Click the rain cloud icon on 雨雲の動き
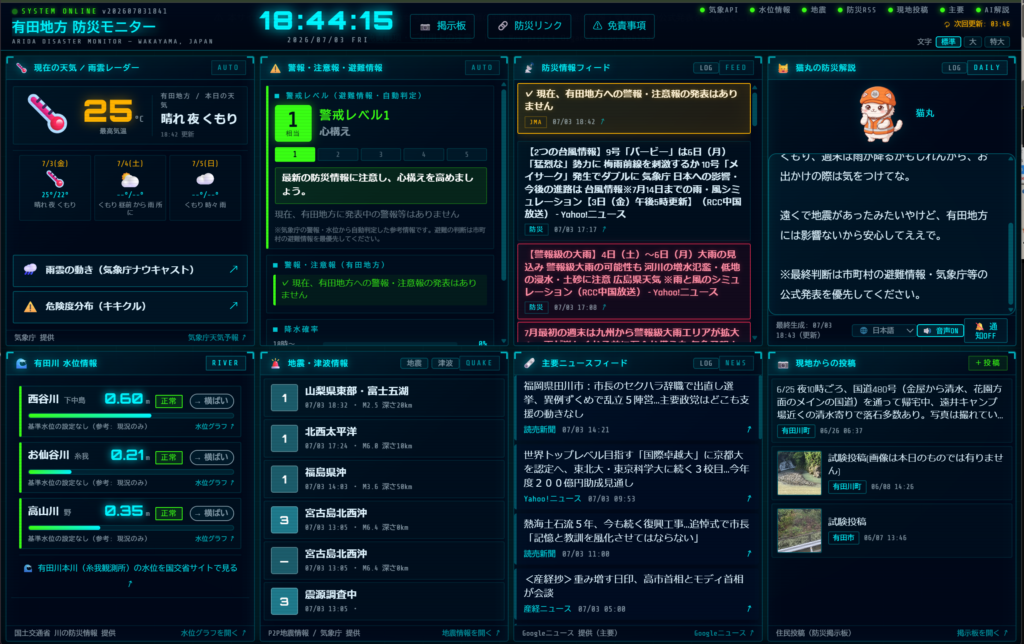The image size is (1024, 644). point(30,270)
